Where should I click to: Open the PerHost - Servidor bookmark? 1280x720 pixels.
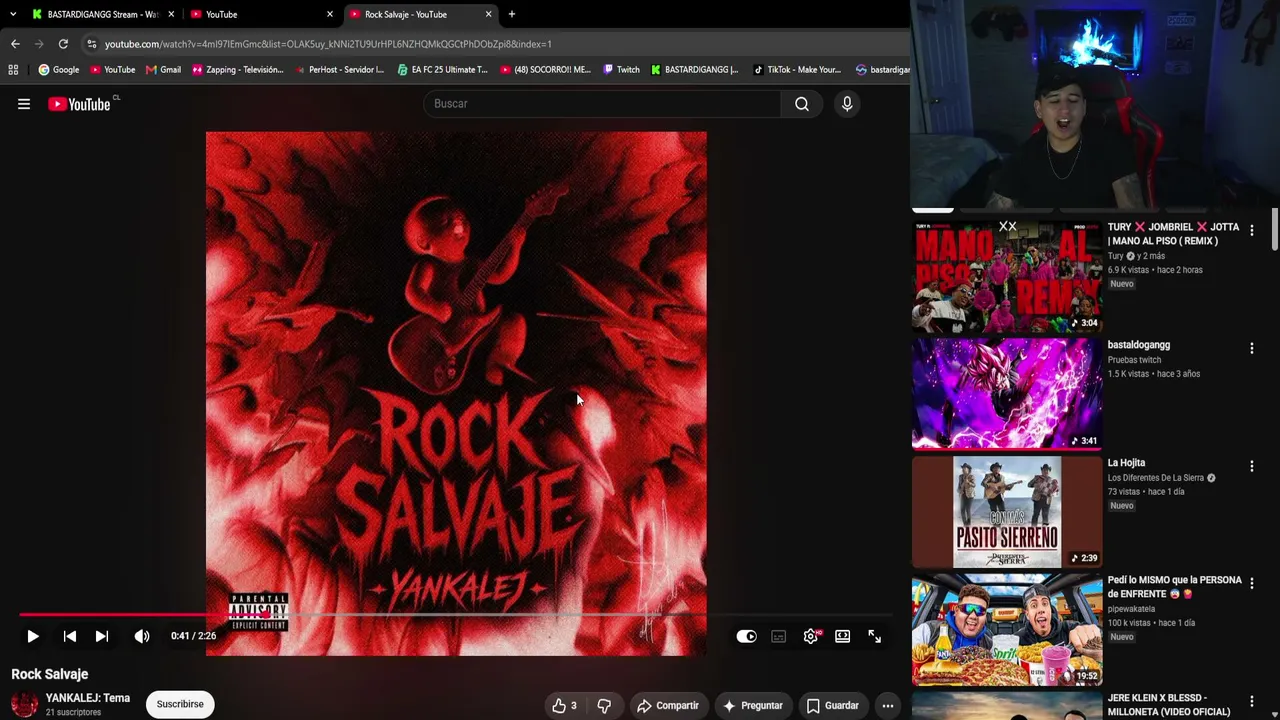pos(339,70)
